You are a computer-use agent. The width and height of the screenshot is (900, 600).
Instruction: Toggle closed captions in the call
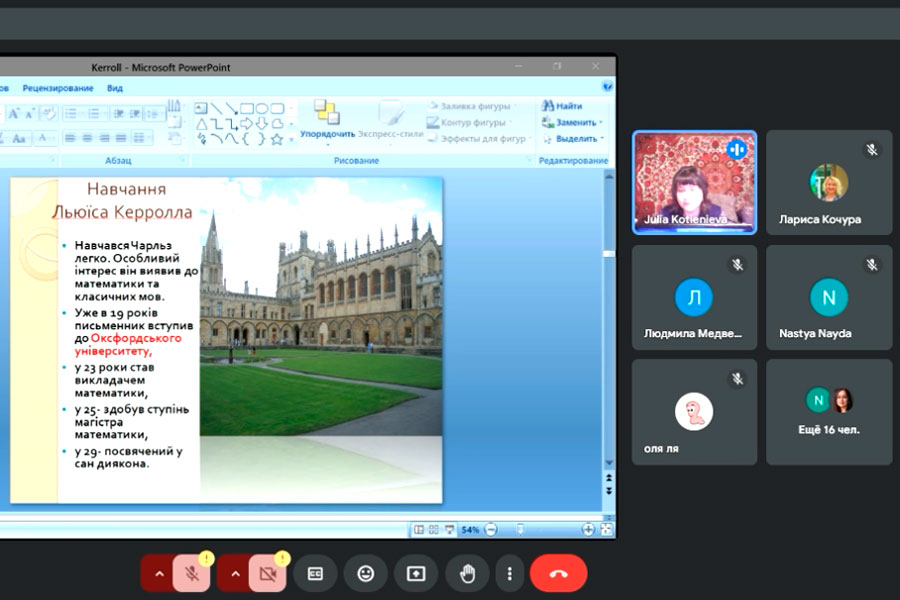(x=316, y=574)
